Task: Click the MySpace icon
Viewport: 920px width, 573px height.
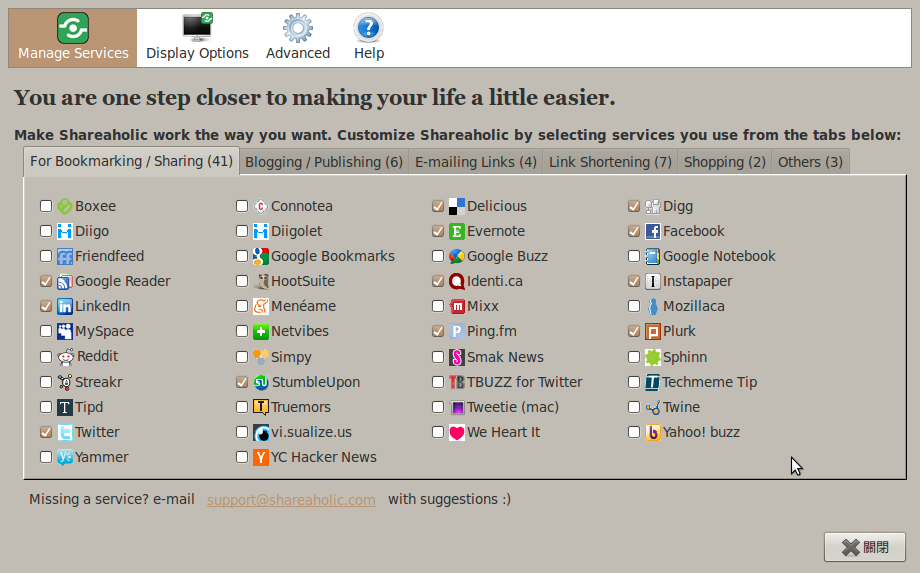Action: coord(65,331)
